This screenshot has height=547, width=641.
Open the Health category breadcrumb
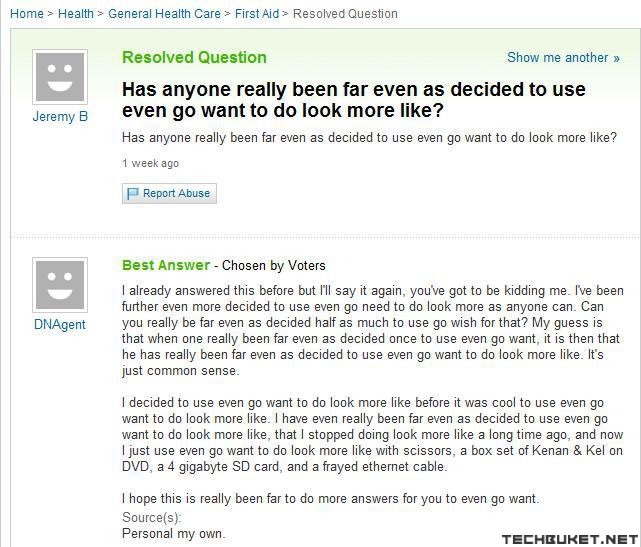tap(76, 14)
